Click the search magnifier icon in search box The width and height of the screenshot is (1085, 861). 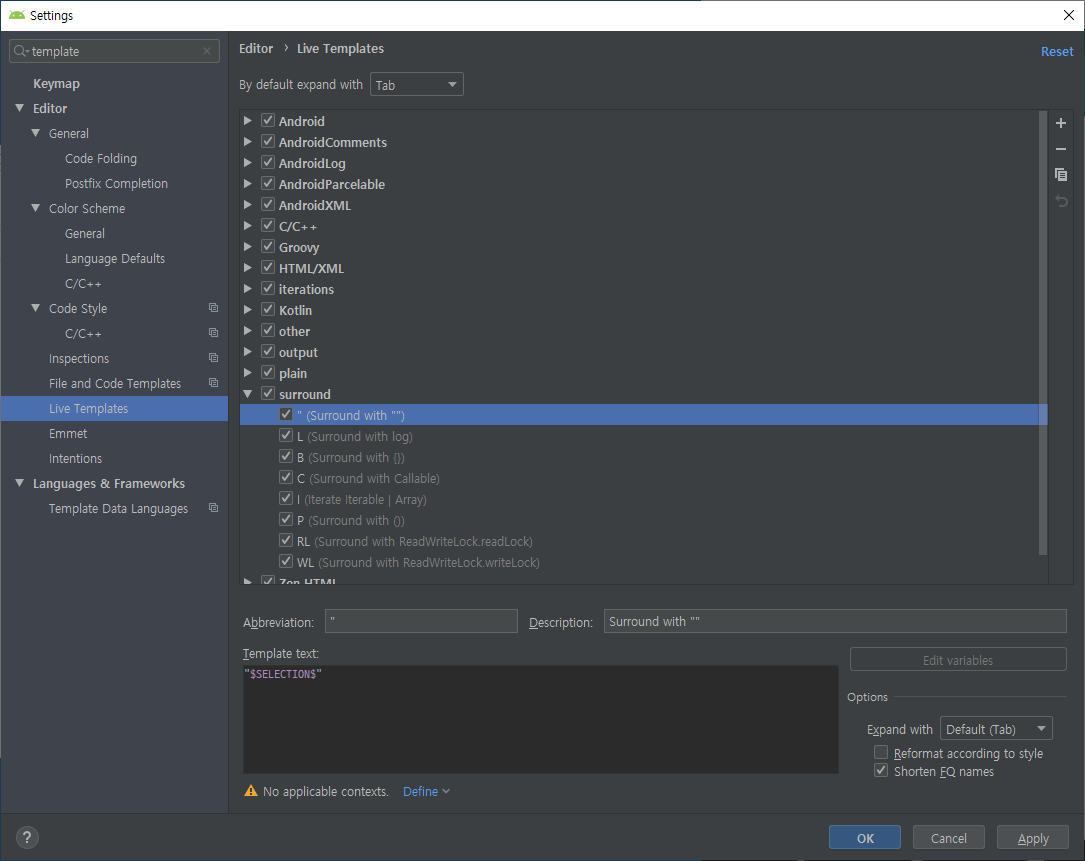click(21, 51)
